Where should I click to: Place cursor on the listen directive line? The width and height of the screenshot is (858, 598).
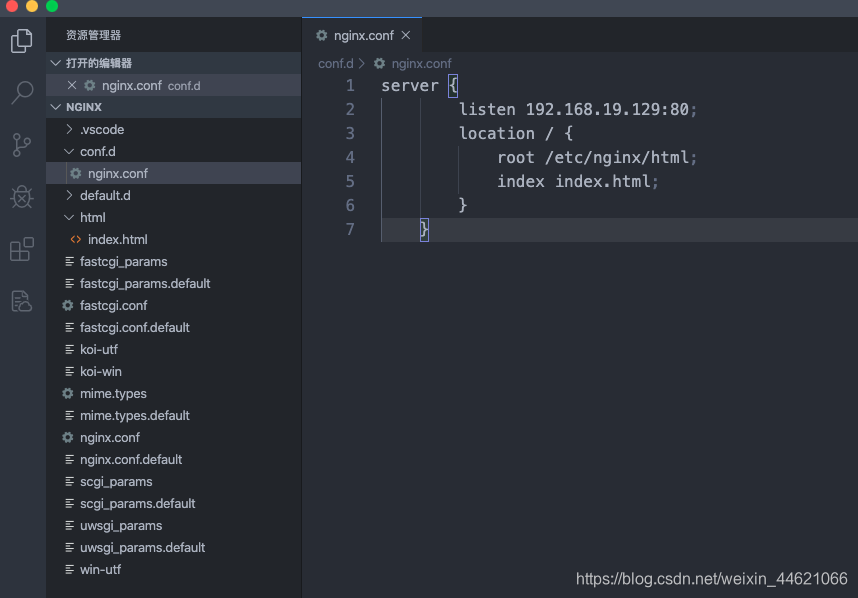(577, 109)
